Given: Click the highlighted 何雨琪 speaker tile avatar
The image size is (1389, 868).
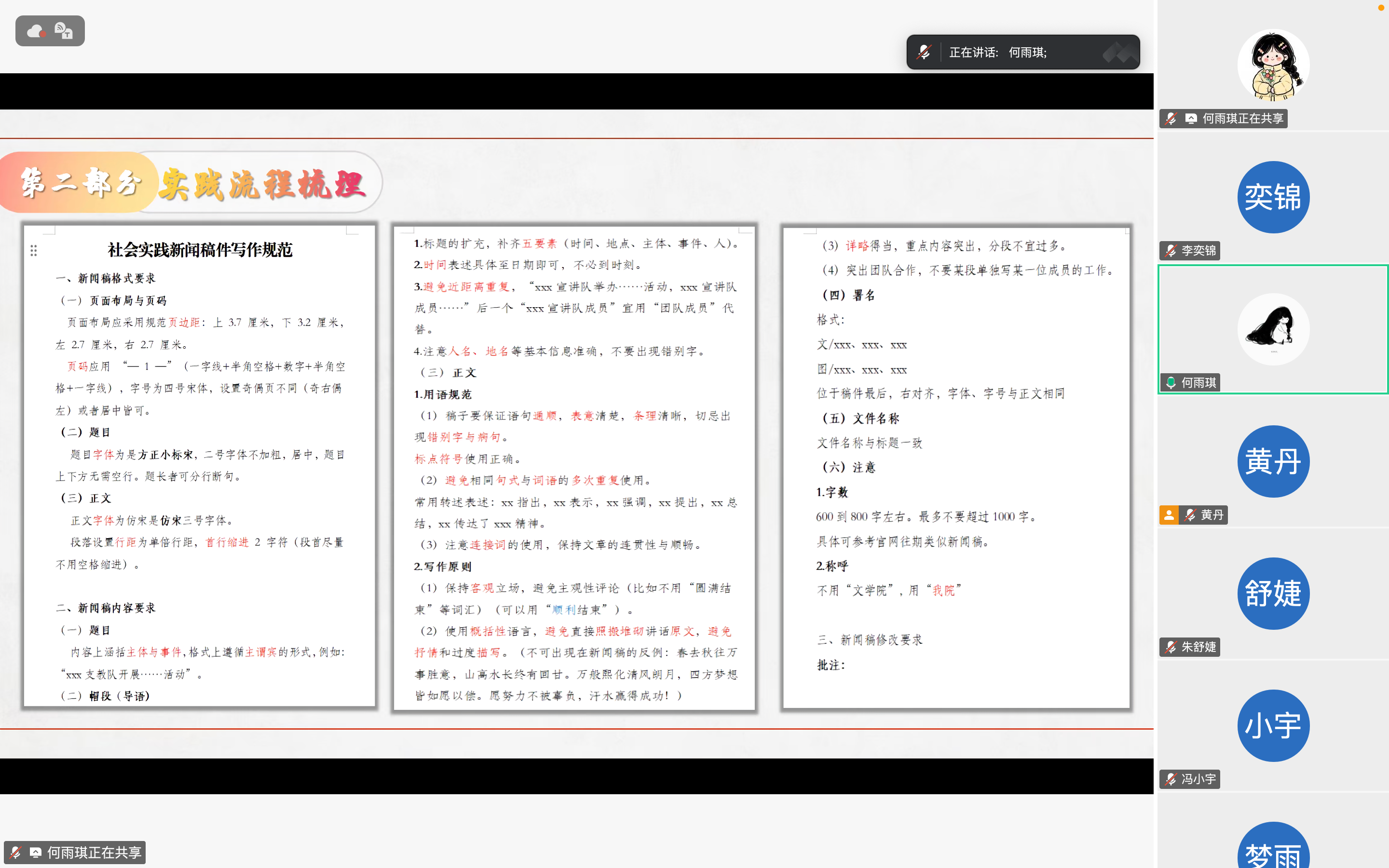Looking at the screenshot, I should [x=1273, y=329].
